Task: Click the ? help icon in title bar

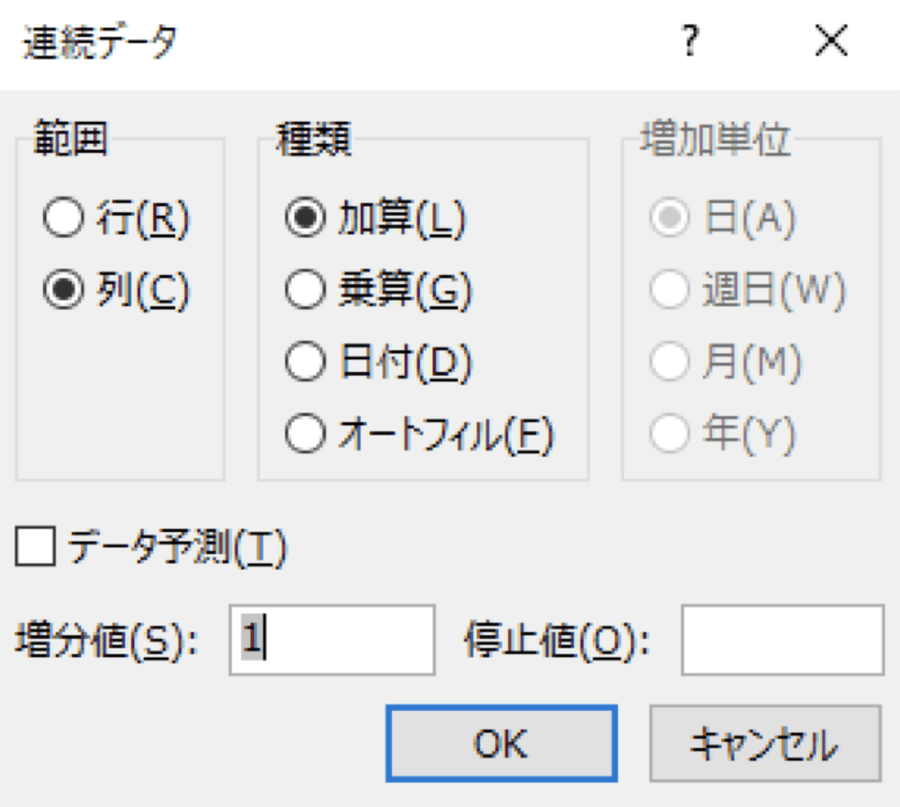Action: (689, 43)
